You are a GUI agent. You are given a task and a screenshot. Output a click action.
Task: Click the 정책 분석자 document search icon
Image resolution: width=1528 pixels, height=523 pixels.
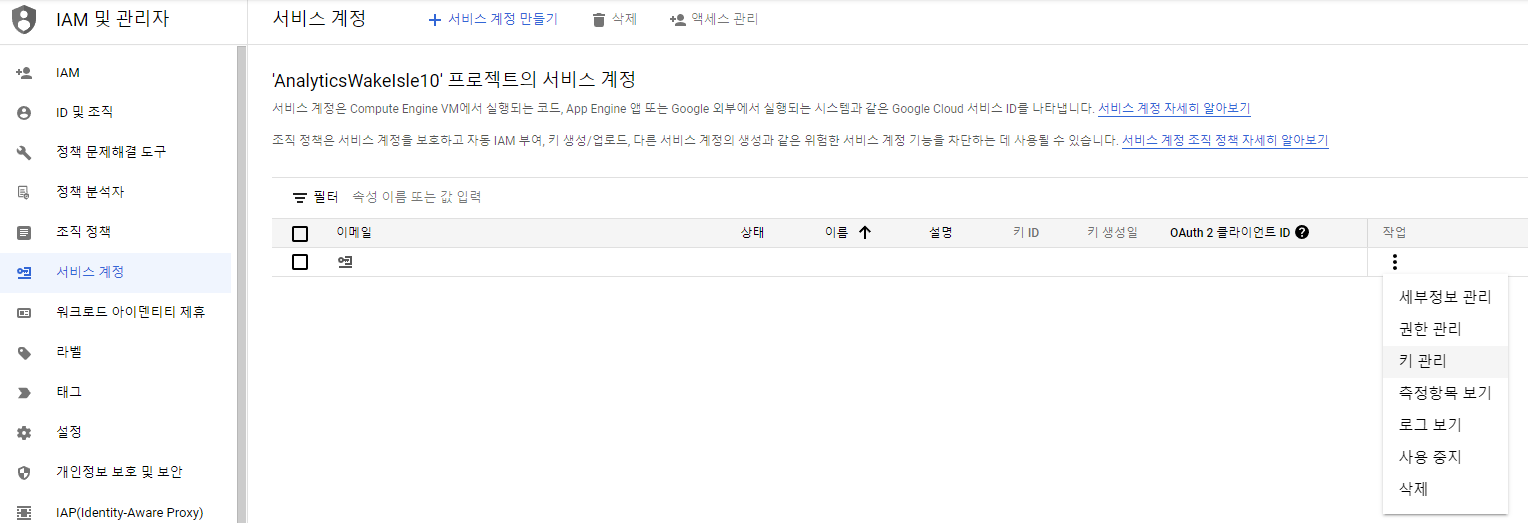click(x=24, y=192)
